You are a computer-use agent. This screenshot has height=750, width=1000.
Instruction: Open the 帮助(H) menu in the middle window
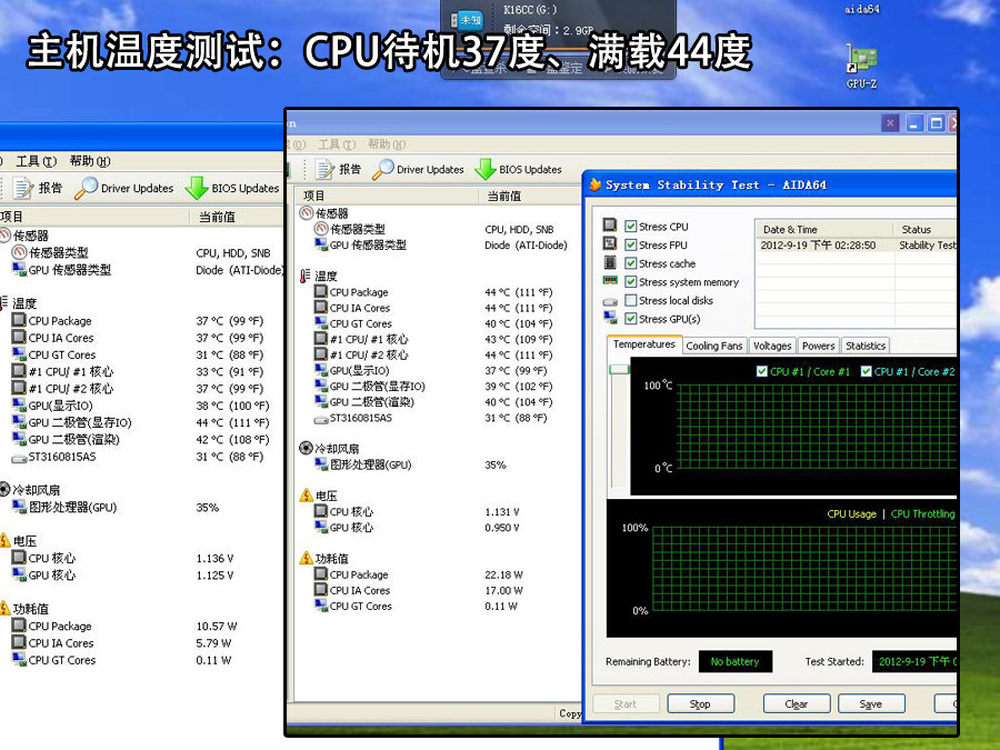coord(386,144)
